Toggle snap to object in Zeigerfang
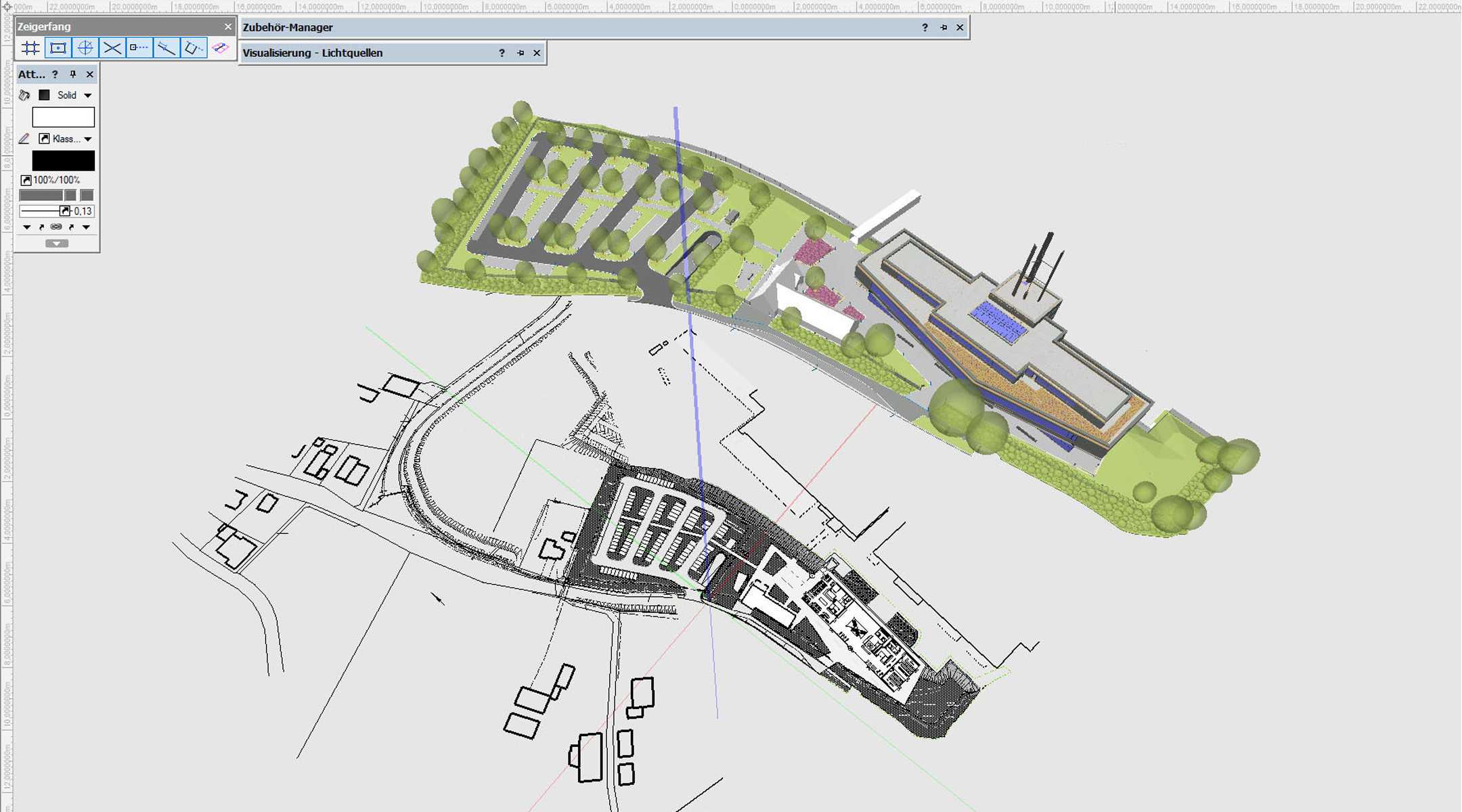 pyautogui.click(x=58, y=48)
